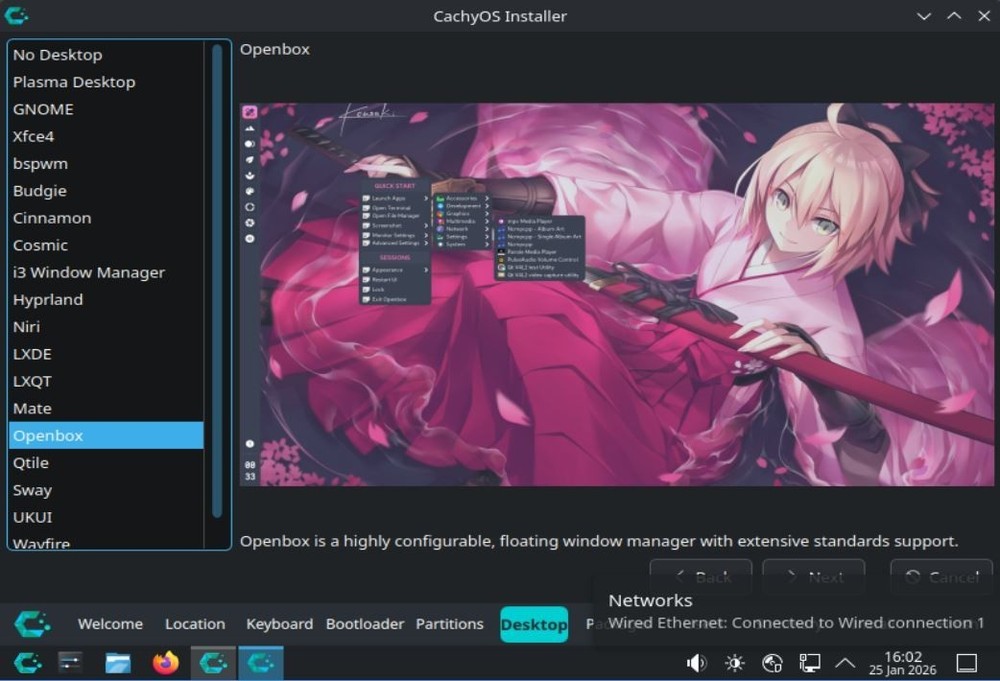Open the Partitions step
The image size is (1000, 681).
[x=449, y=624]
